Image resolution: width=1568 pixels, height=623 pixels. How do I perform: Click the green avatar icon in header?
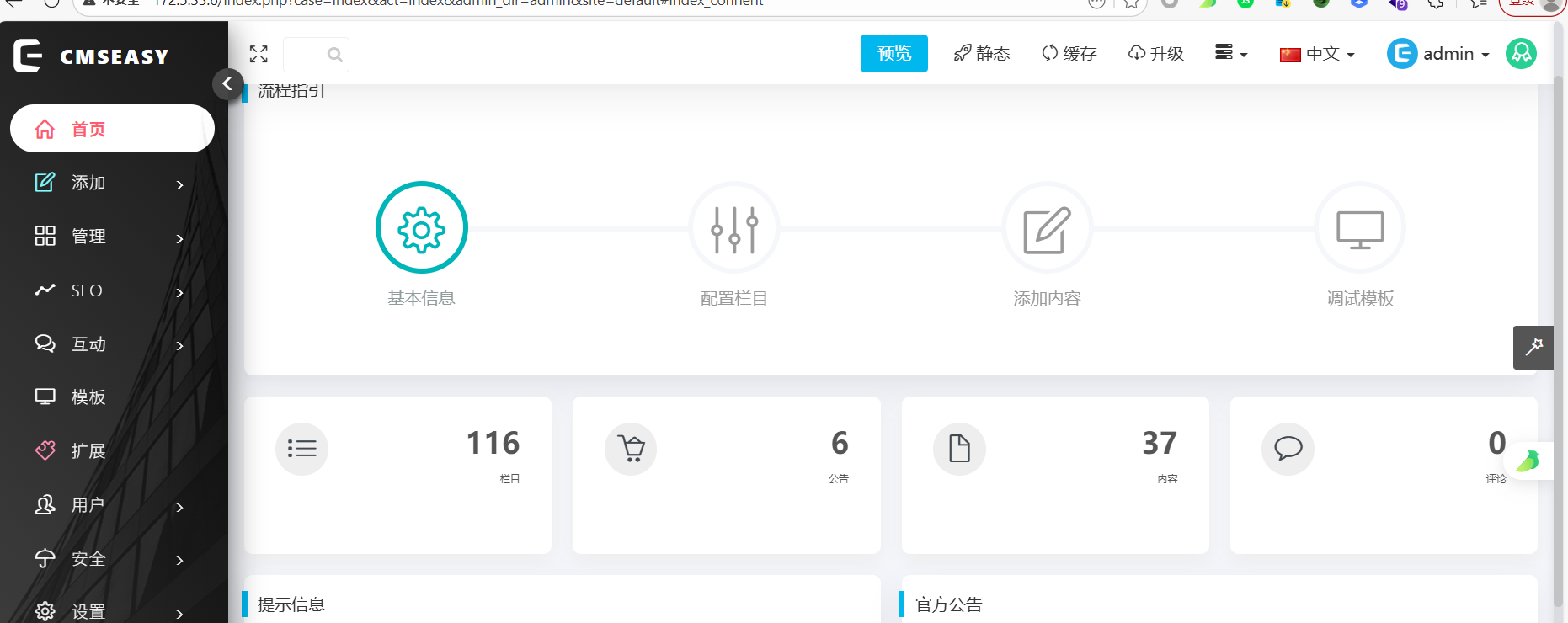pos(1521,54)
